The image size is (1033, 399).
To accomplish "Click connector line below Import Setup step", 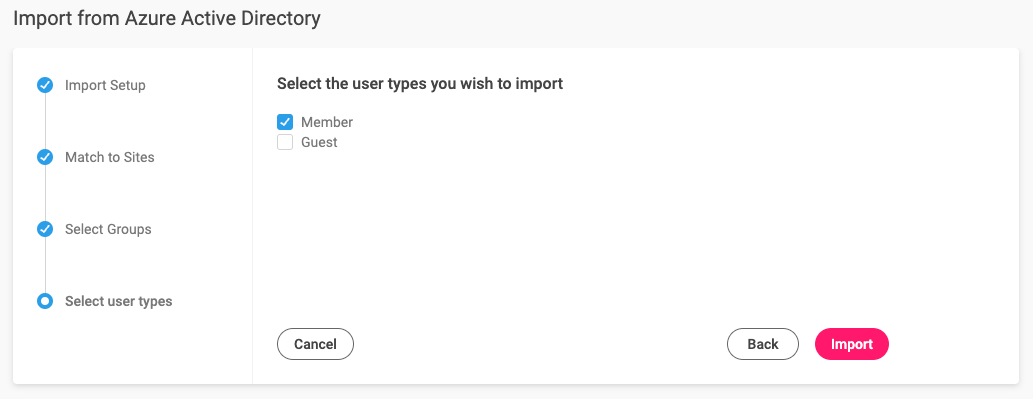I will pyautogui.click(x=45, y=121).
